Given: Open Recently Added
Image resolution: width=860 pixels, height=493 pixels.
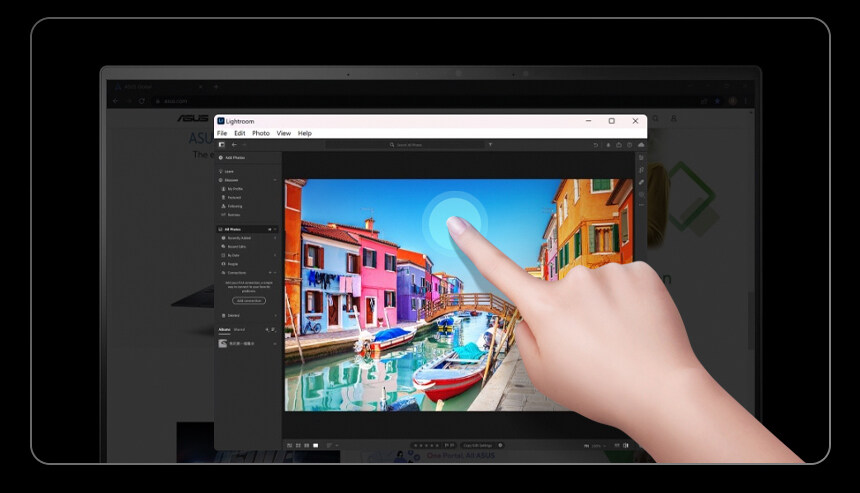Looking at the screenshot, I should tap(236, 238).
